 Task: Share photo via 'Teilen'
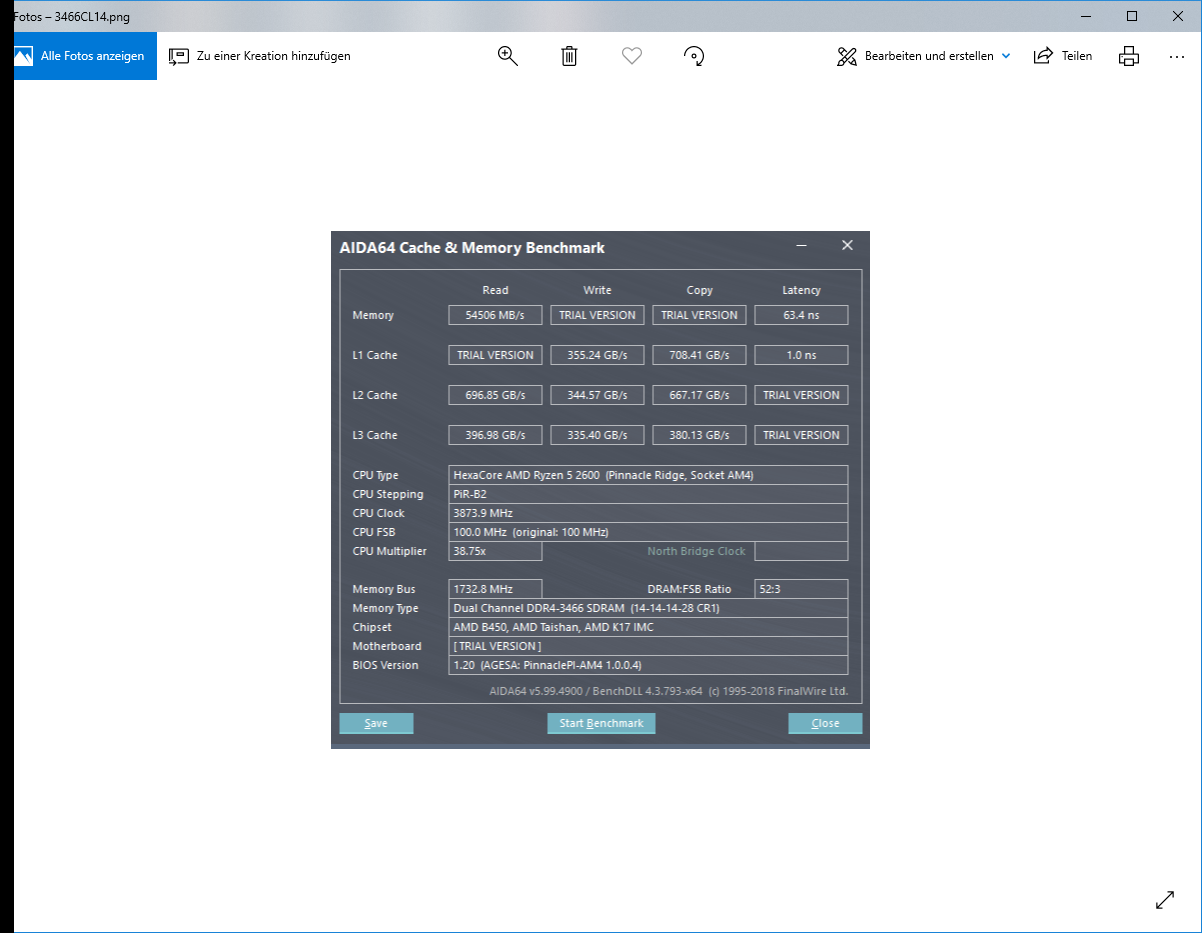click(x=1063, y=56)
